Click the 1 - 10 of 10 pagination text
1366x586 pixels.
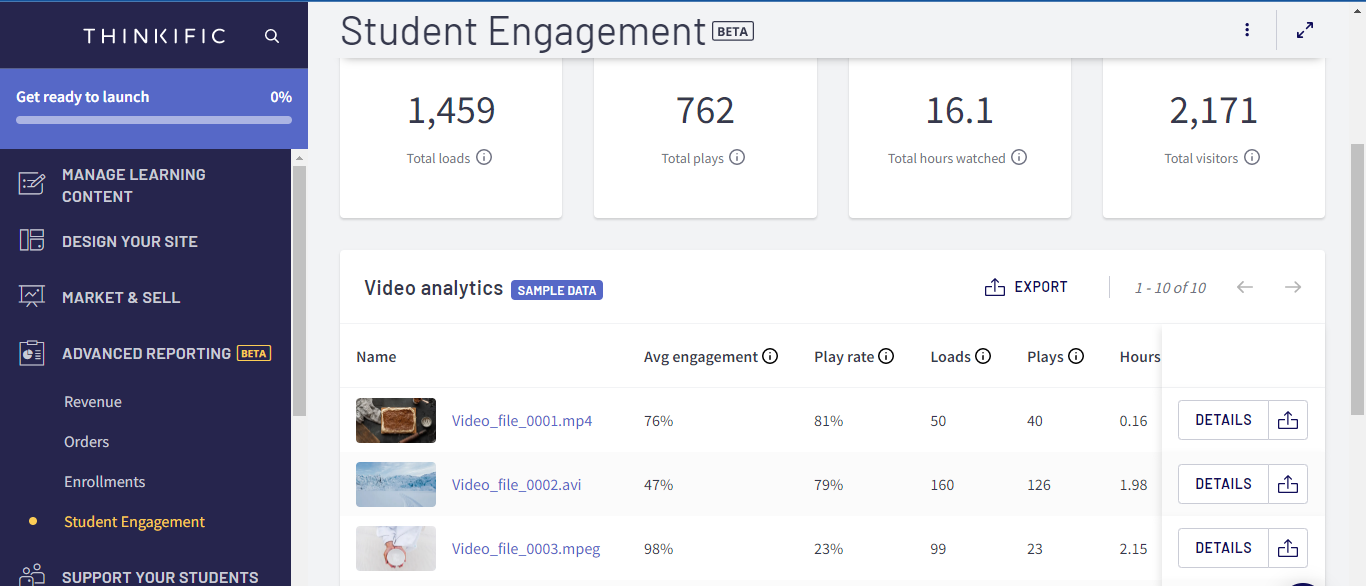1170,288
